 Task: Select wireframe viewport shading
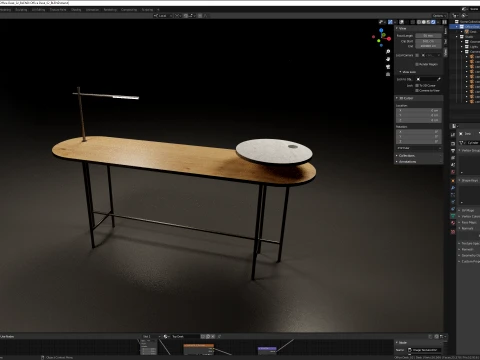click(x=419, y=22)
